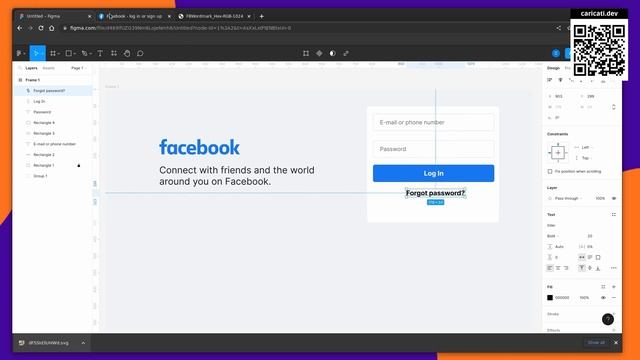Set text align left

(550, 268)
